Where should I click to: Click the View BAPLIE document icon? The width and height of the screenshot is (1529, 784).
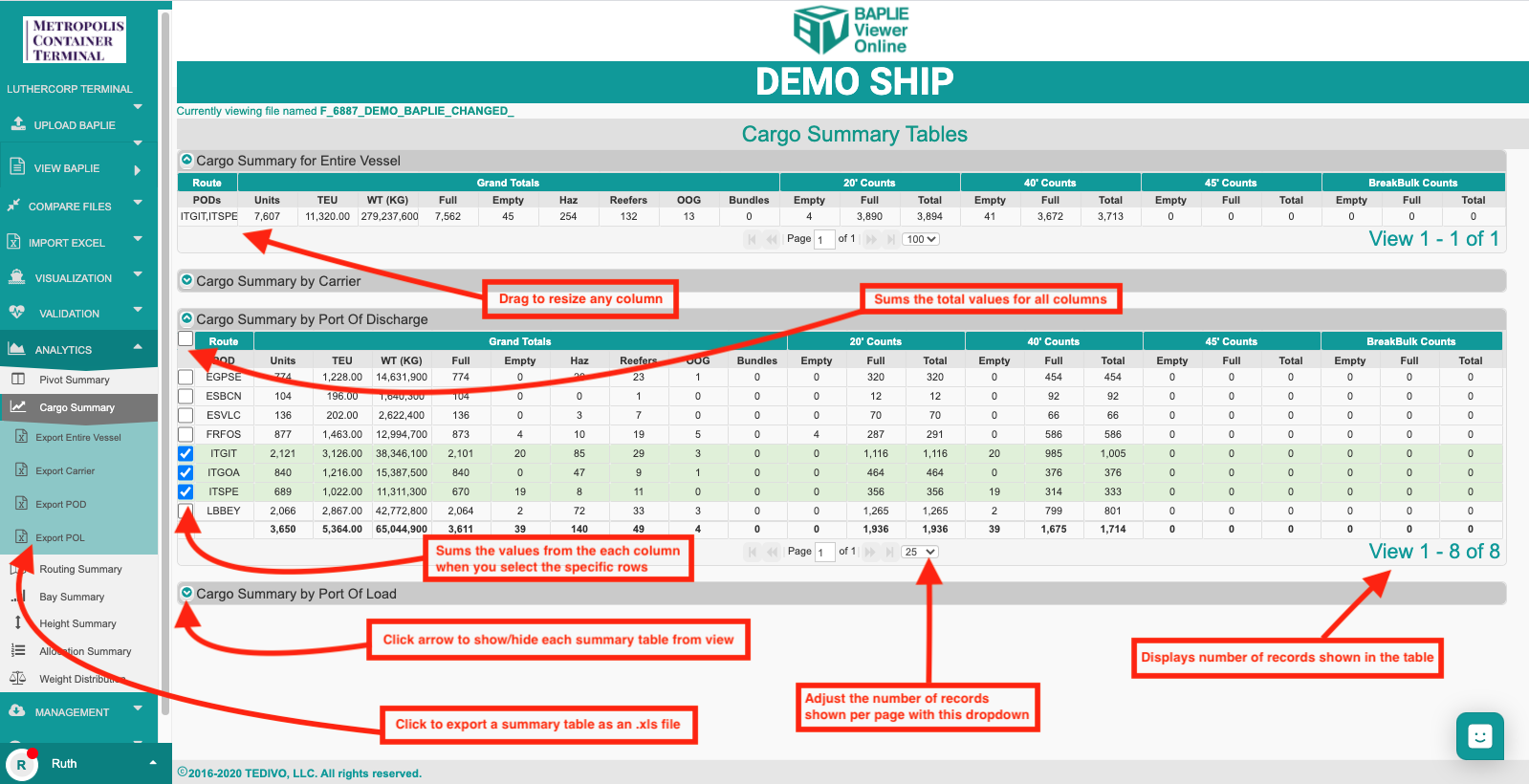click(17, 167)
